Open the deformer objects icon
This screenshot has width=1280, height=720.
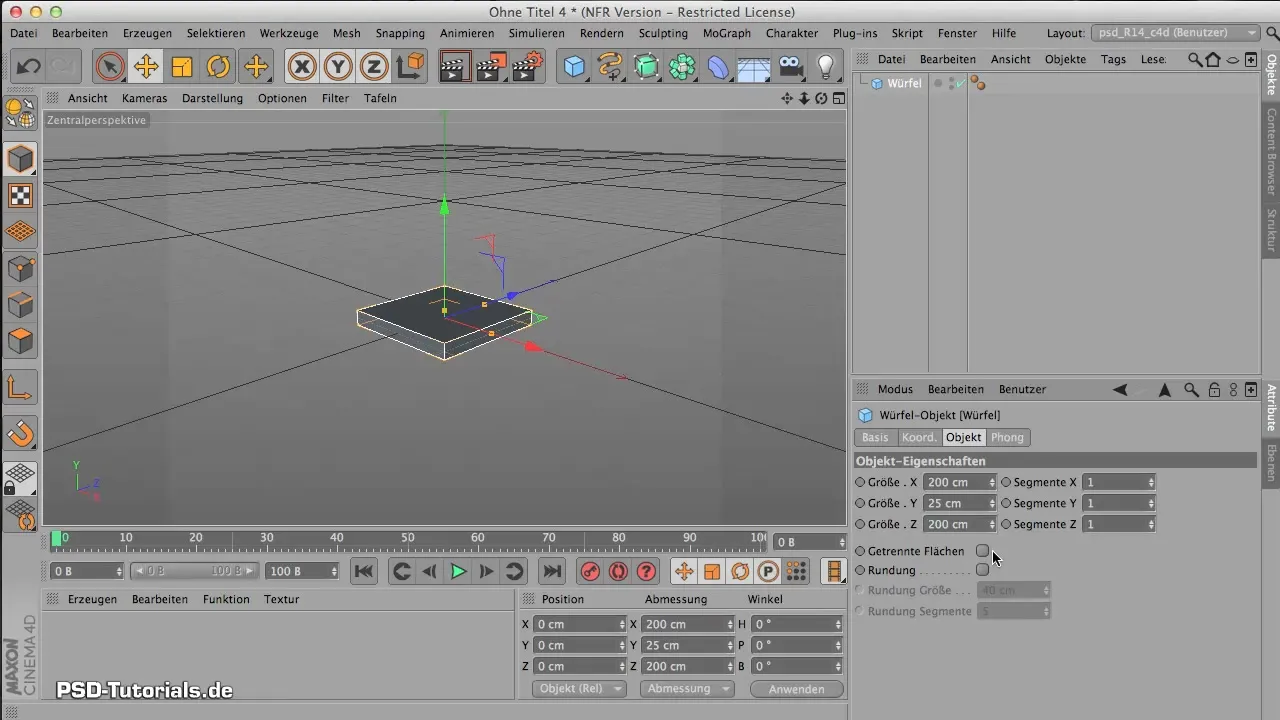coord(718,67)
